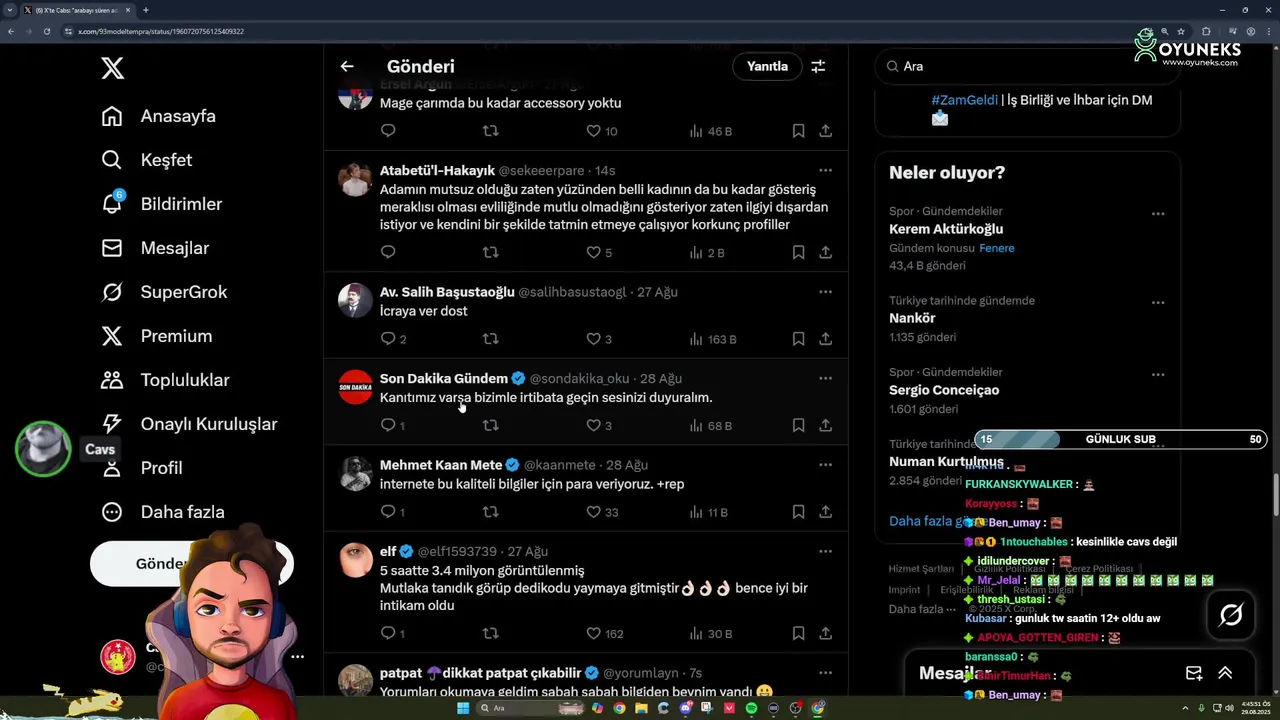Image resolution: width=1280 pixels, height=720 pixels.
Task: Open more options on Atabetü'l-Hakayık's reply
Action: 825,170
